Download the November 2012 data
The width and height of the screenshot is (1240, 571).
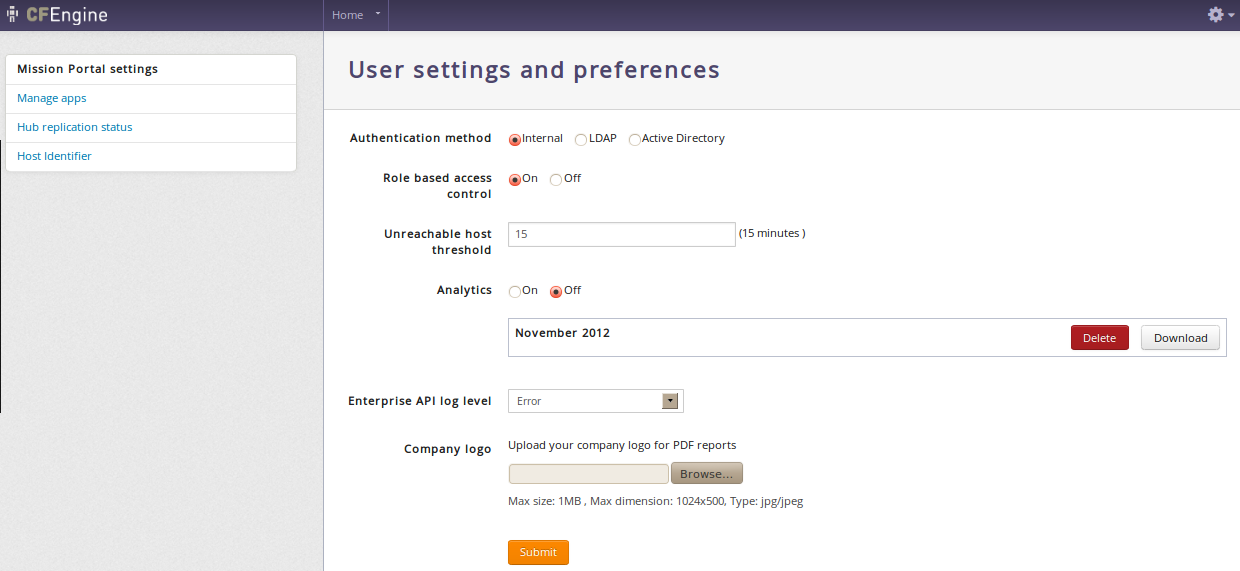click(x=1181, y=338)
